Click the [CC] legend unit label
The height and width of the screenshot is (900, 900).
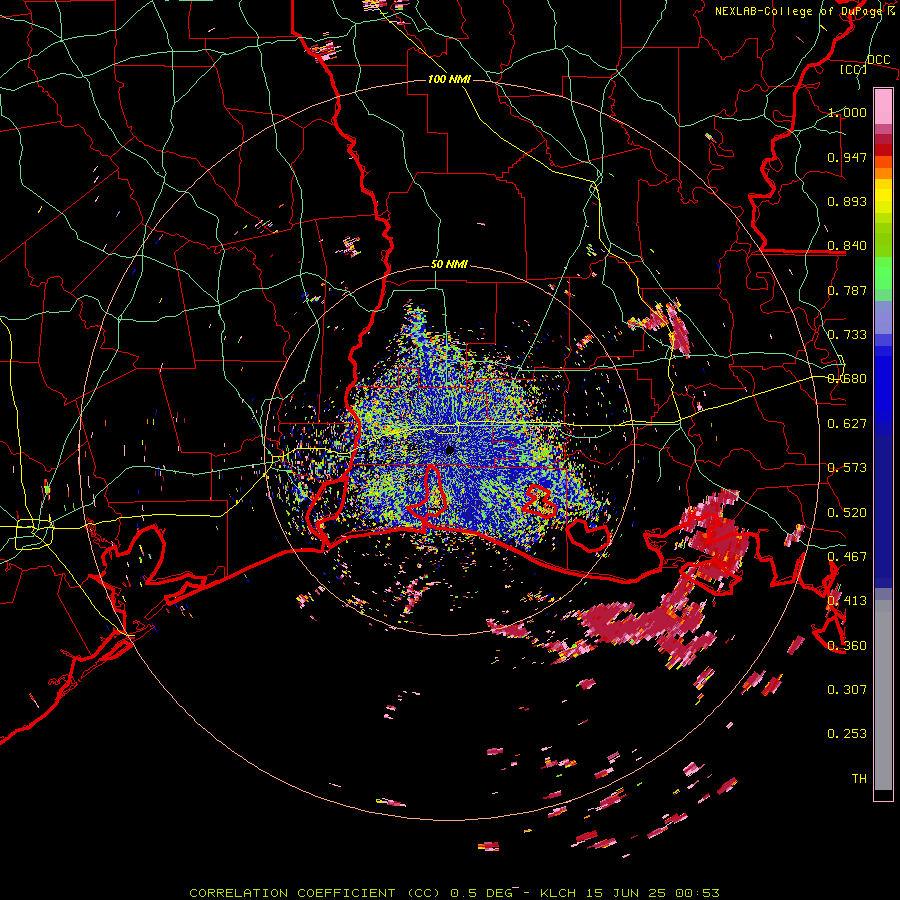(x=854, y=69)
